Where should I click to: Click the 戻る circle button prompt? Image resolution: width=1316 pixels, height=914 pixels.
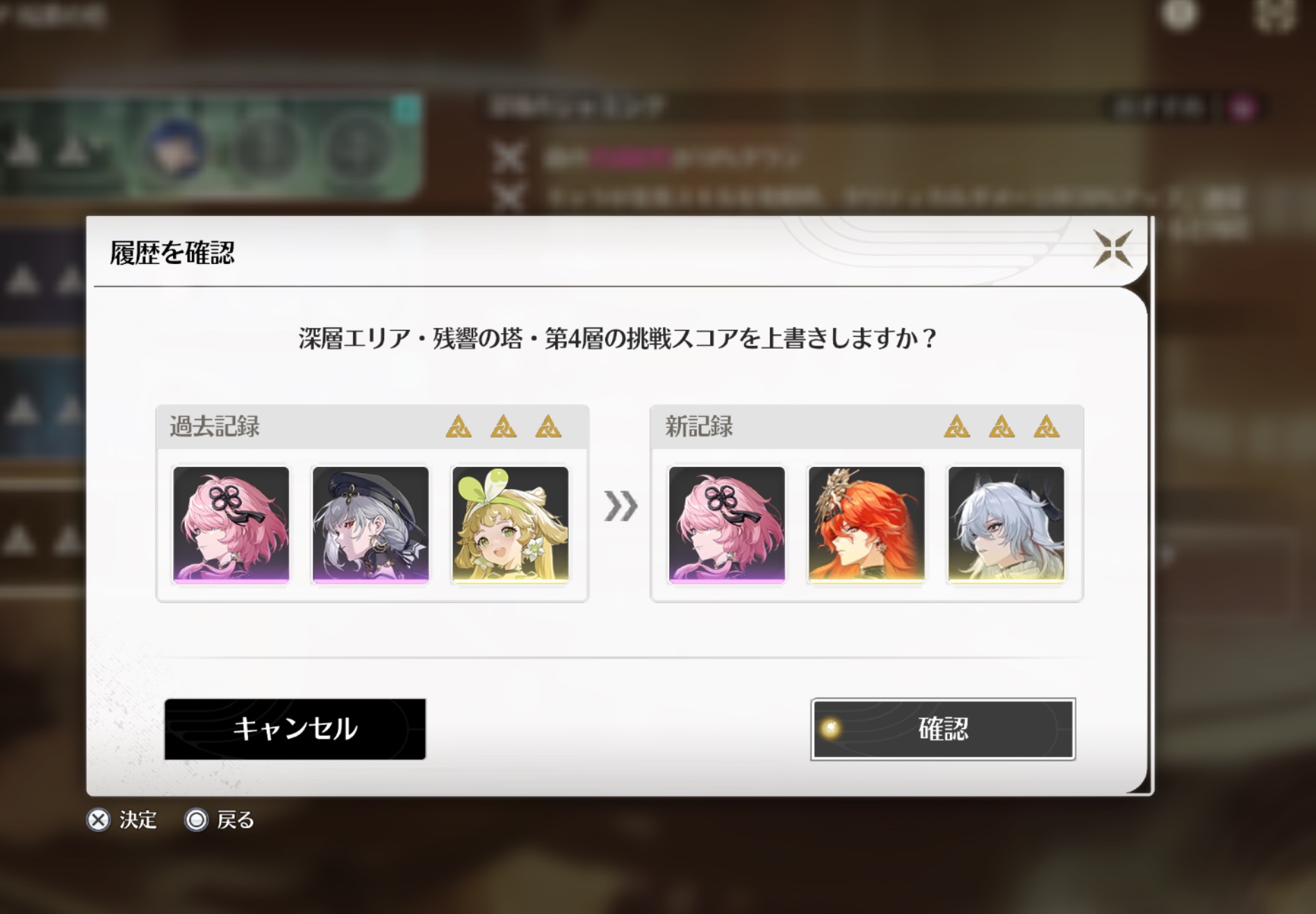coord(220,820)
